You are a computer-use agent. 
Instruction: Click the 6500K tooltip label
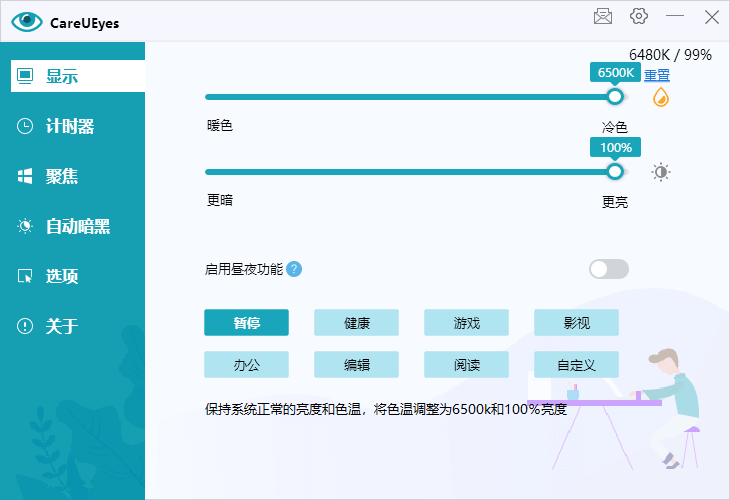point(615,73)
